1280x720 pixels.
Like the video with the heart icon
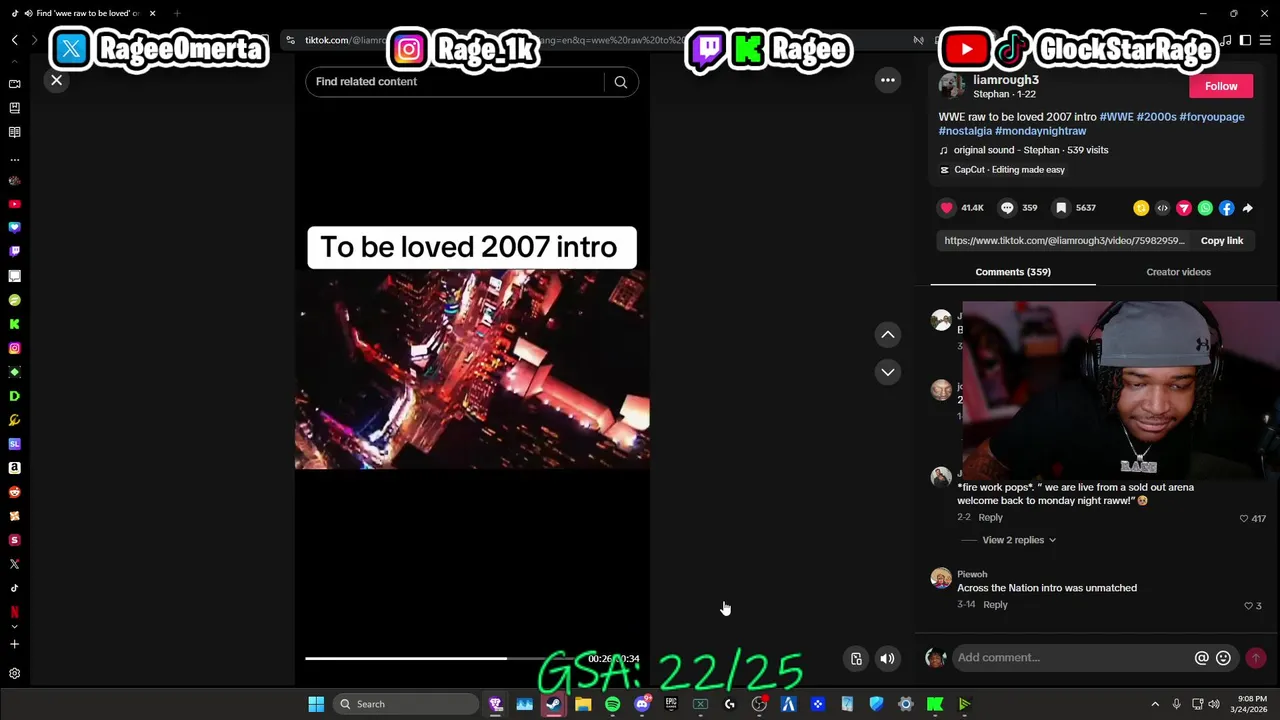[x=947, y=208]
